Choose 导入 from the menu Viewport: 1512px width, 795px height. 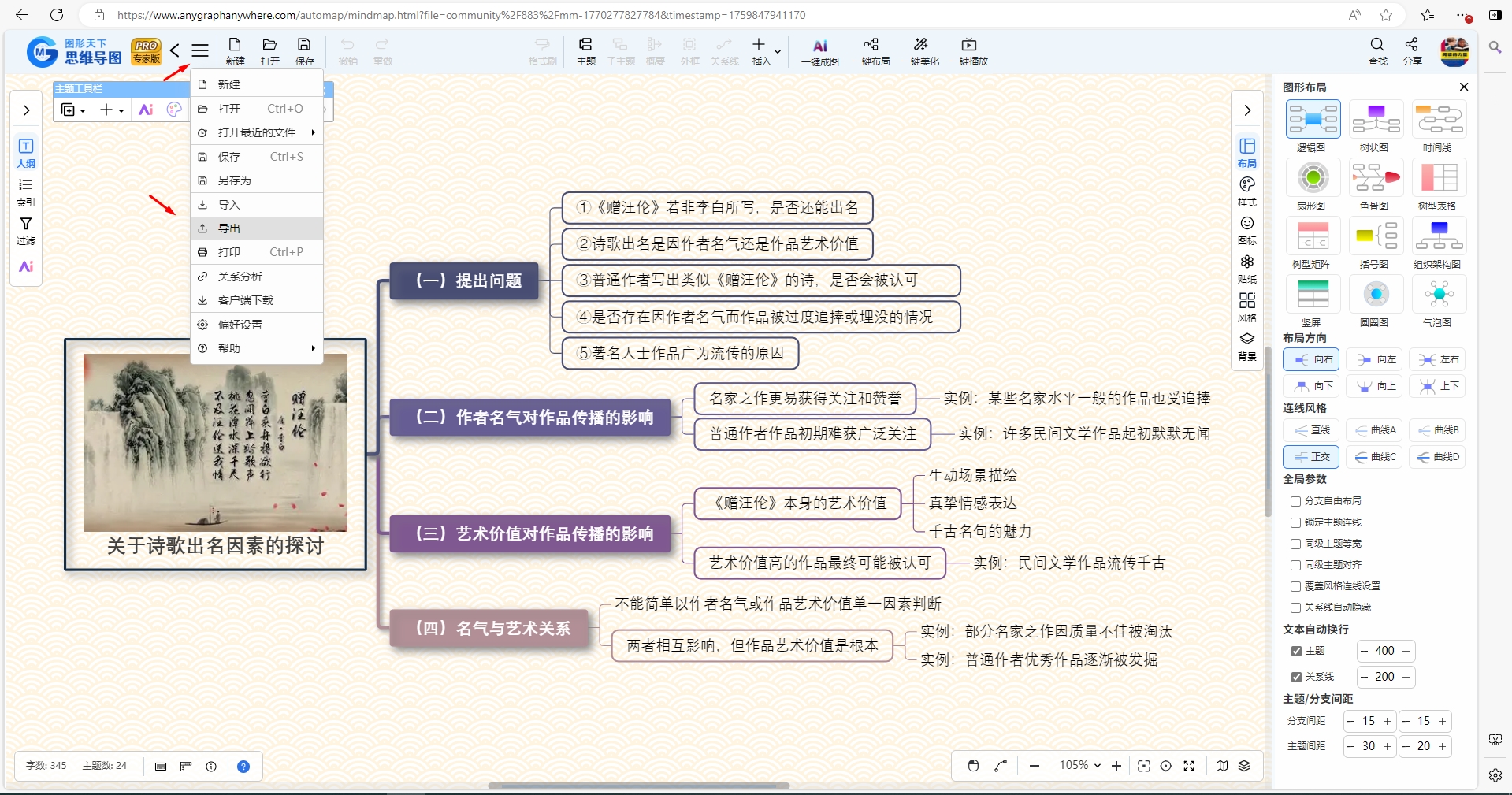(x=257, y=205)
